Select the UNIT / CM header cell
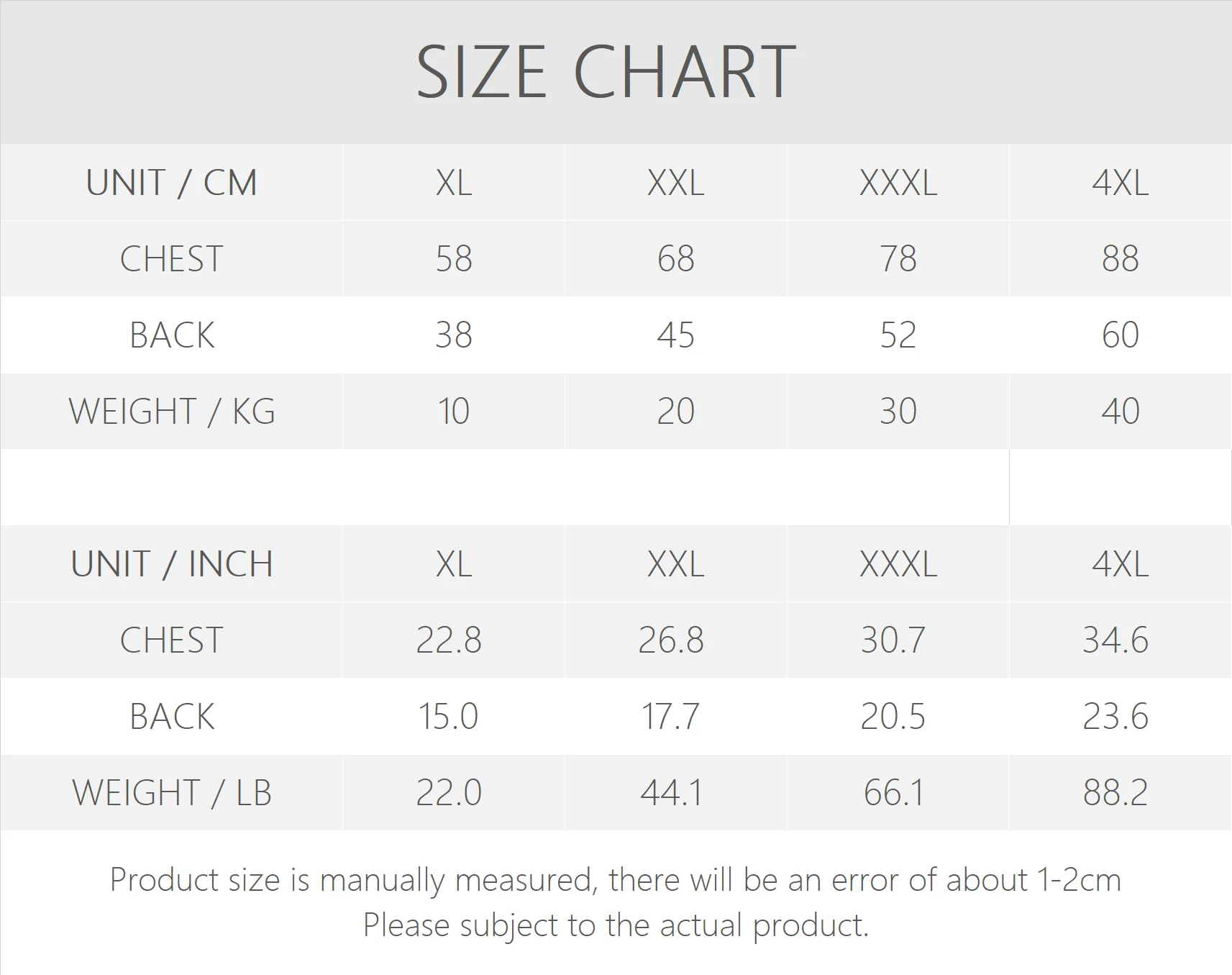 point(171,183)
